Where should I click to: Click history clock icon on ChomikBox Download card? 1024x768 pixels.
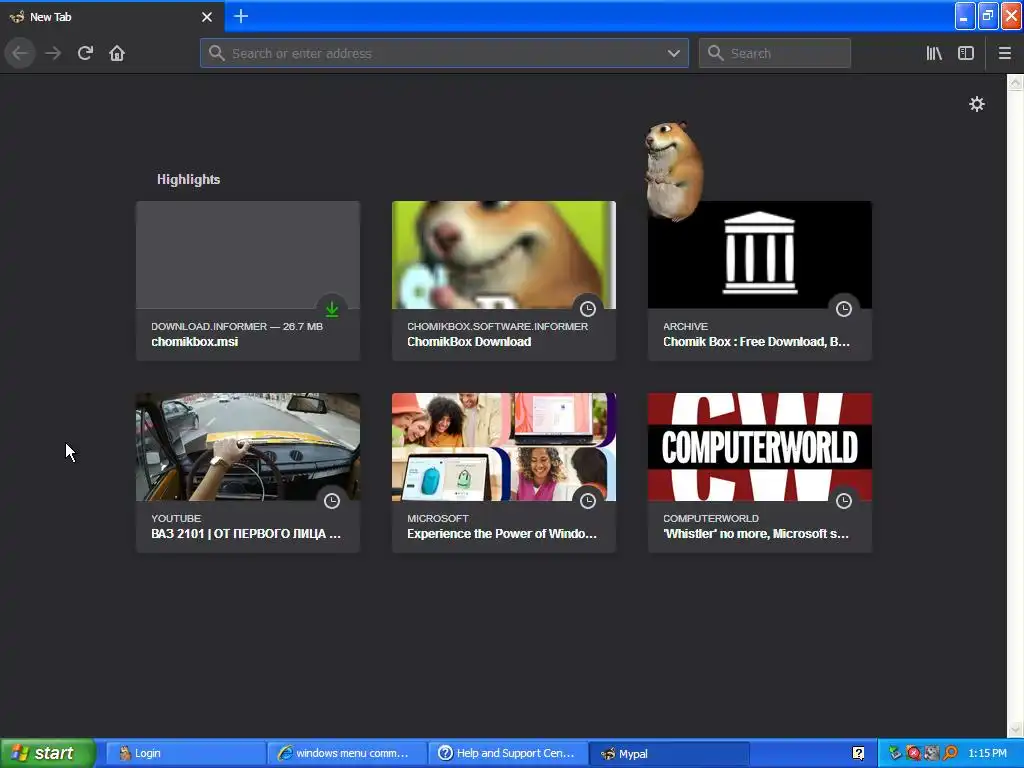tap(588, 309)
